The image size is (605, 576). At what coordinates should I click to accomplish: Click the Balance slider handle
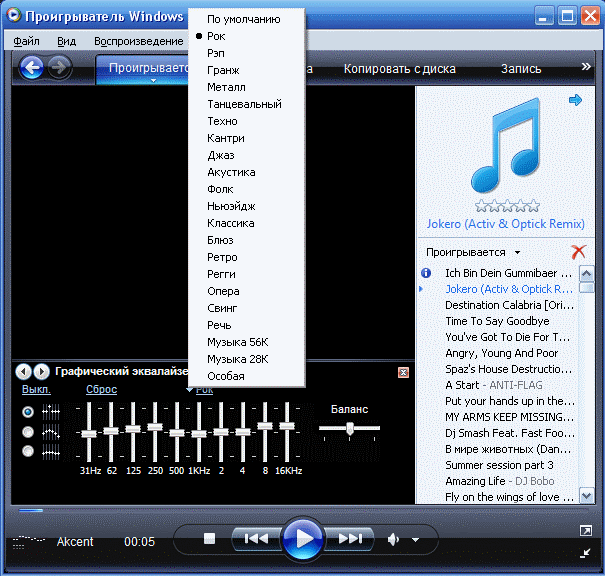tap(350, 428)
